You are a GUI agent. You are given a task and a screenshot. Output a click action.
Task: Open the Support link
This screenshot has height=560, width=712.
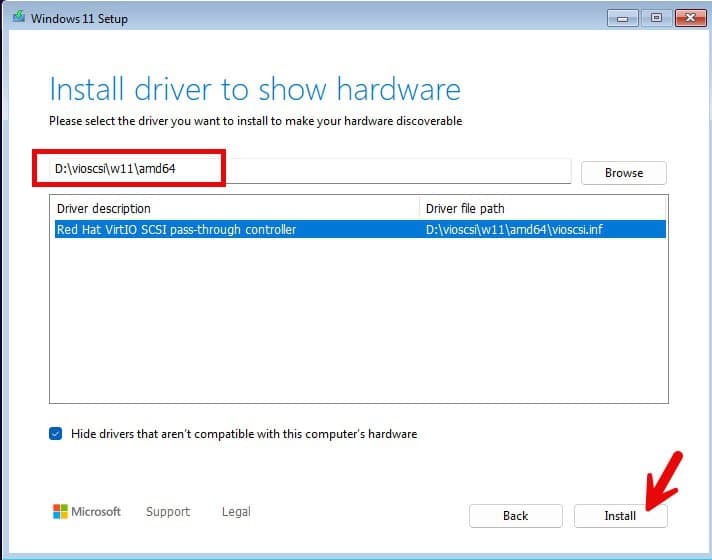point(168,512)
